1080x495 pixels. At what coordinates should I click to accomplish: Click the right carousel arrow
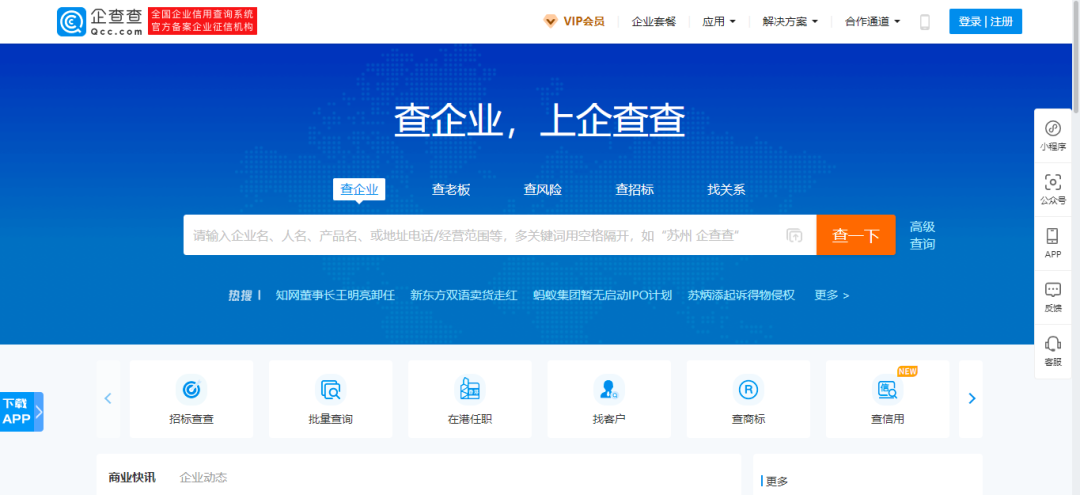coord(971,399)
